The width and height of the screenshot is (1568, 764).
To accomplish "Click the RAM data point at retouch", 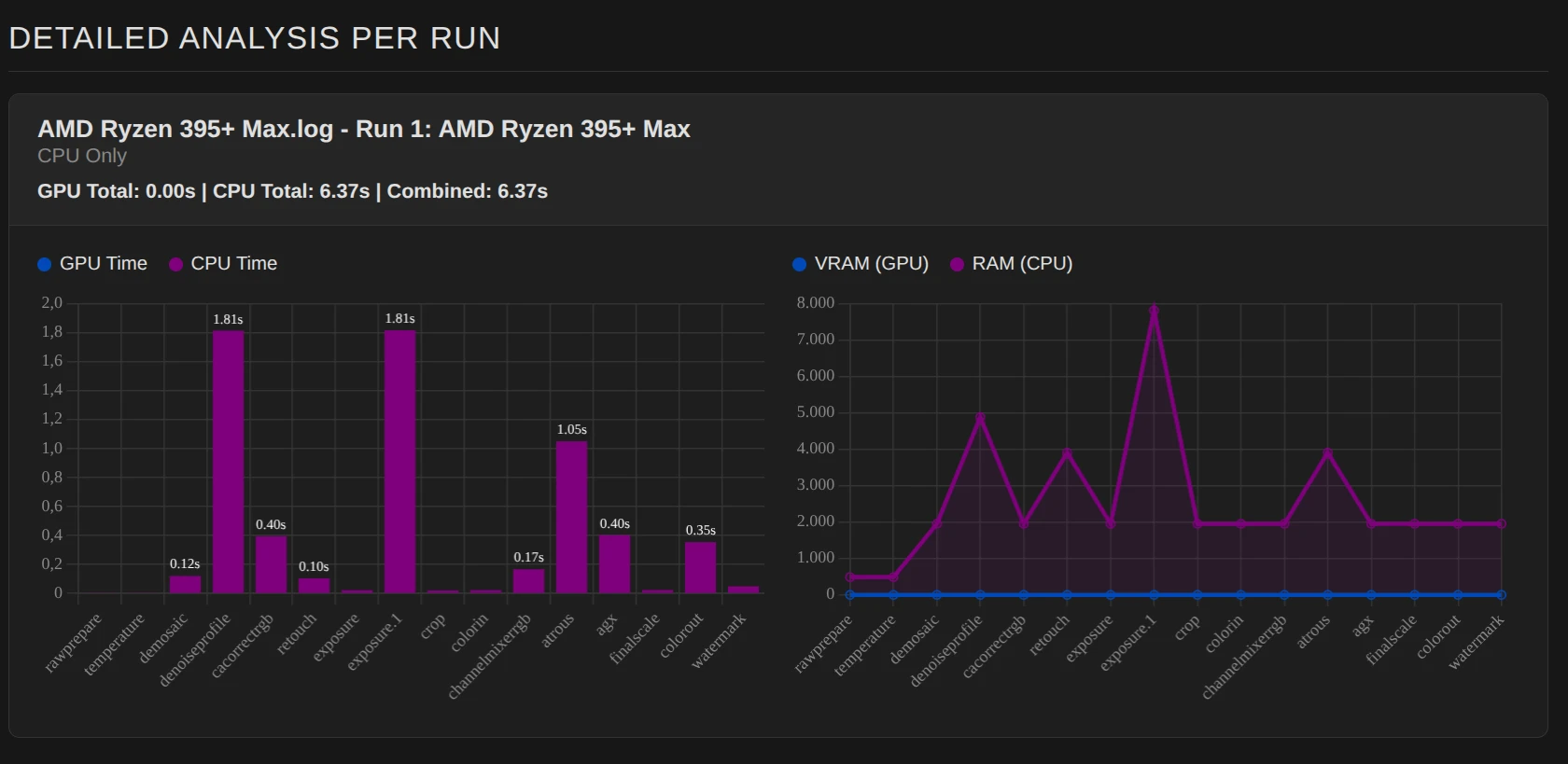I will tap(1067, 453).
